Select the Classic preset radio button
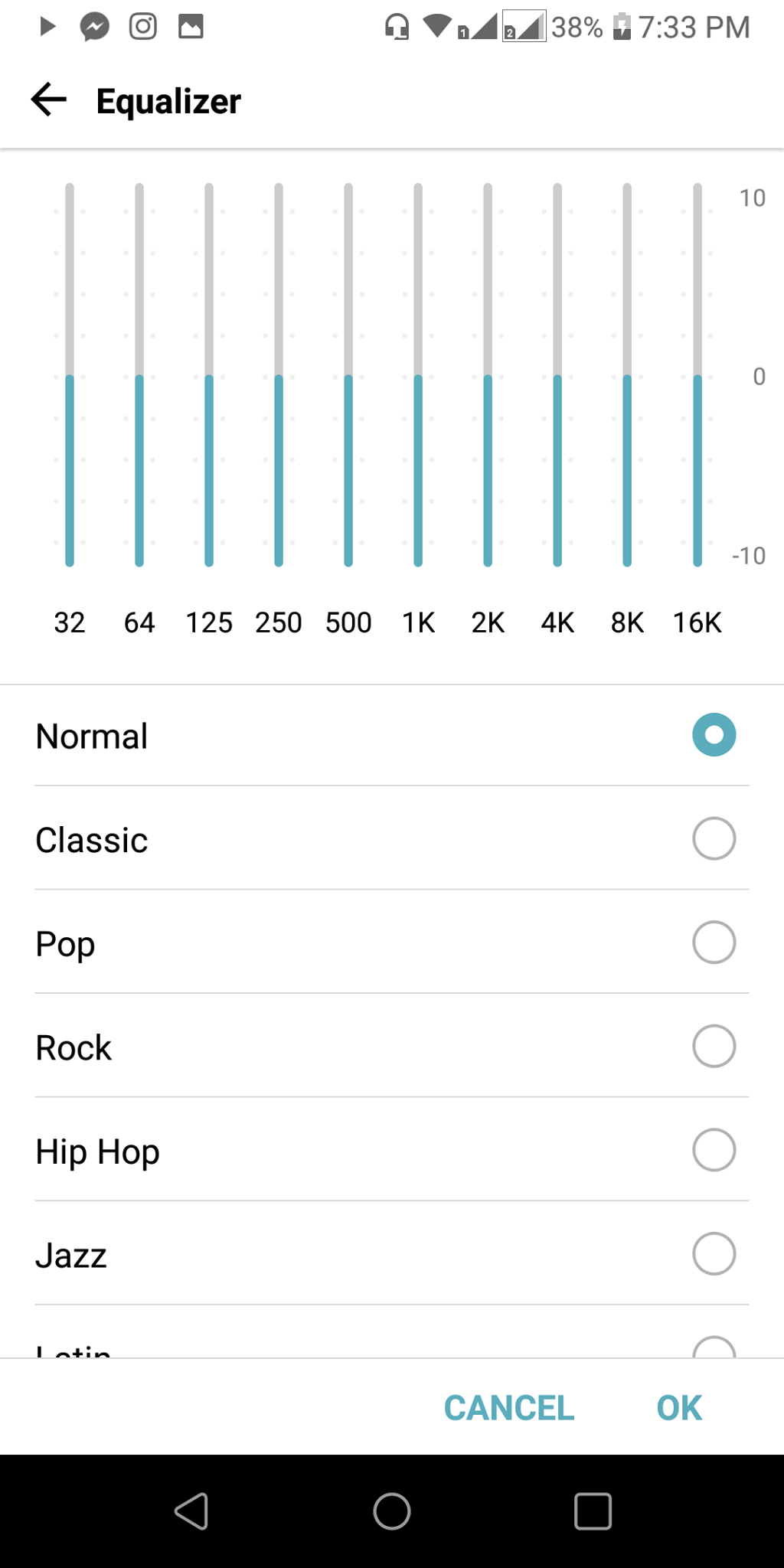The width and height of the screenshot is (784, 1568). pyautogui.click(x=714, y=838)
